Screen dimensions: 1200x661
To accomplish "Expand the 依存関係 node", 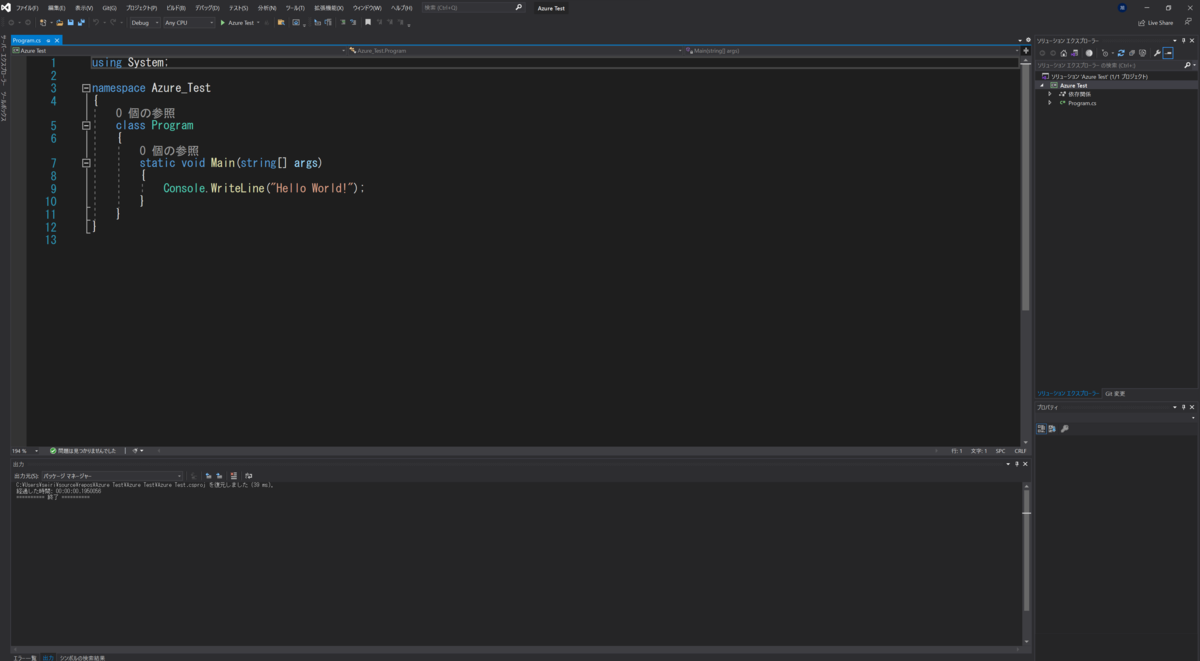I will 1050,94.
